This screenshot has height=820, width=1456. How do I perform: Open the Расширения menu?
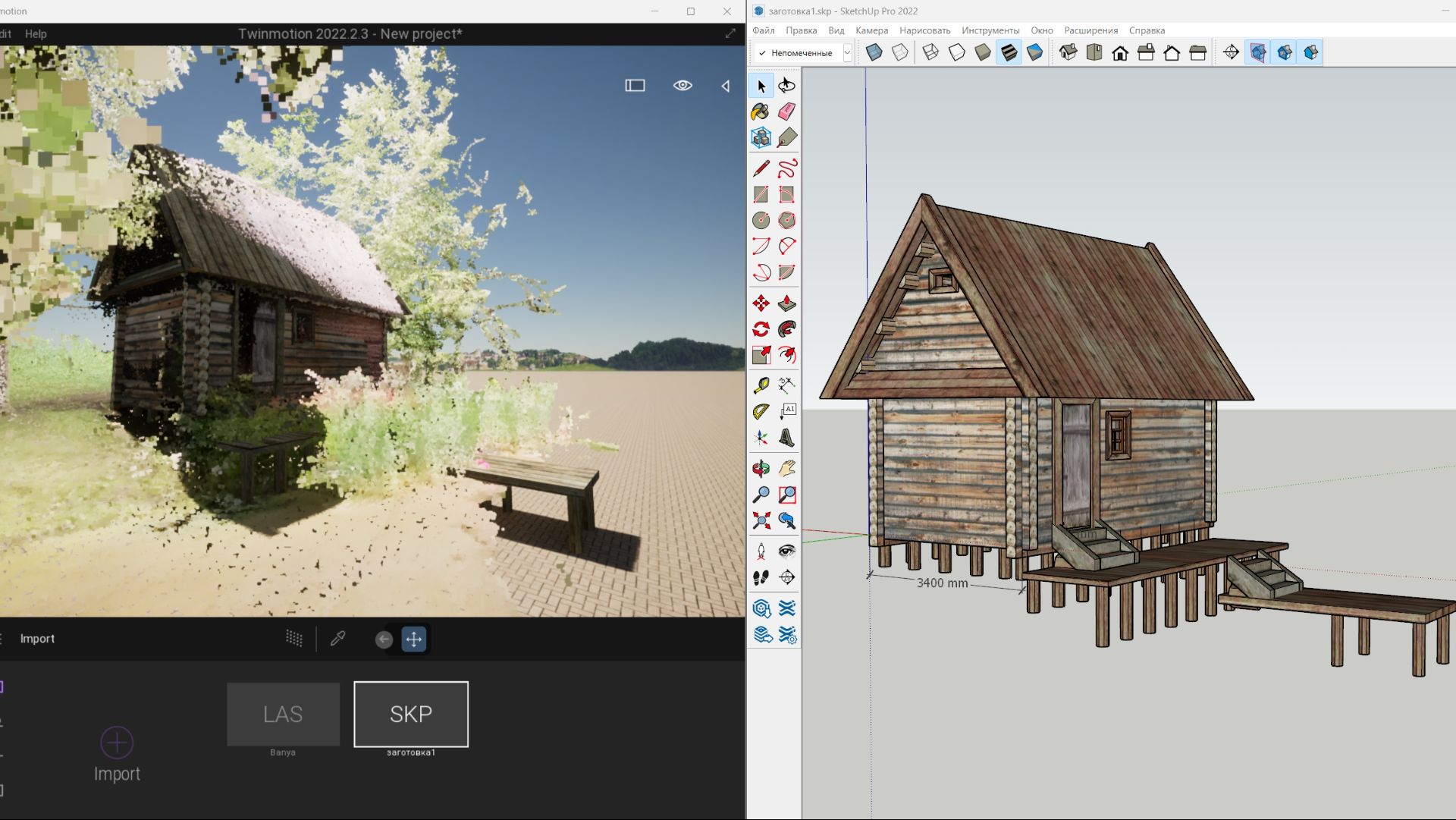[x=1090, y=30]
